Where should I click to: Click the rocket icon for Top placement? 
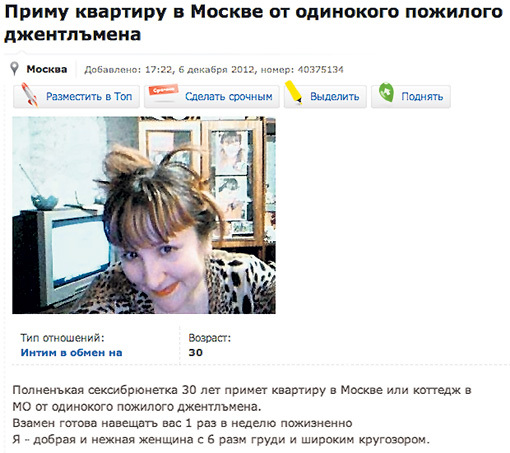click(30, 95)
